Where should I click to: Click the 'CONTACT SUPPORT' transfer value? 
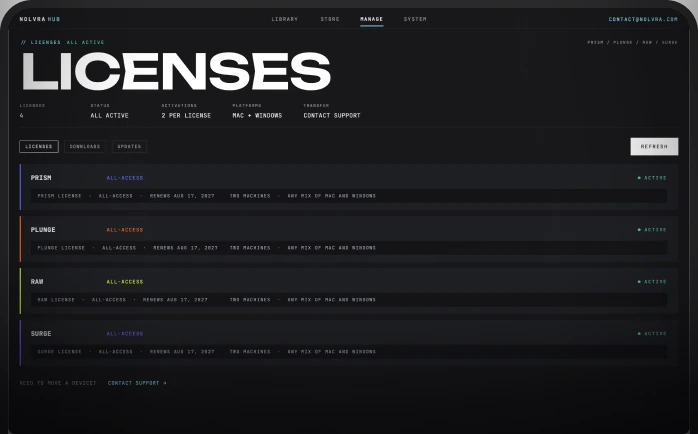[x=332, y=116]
